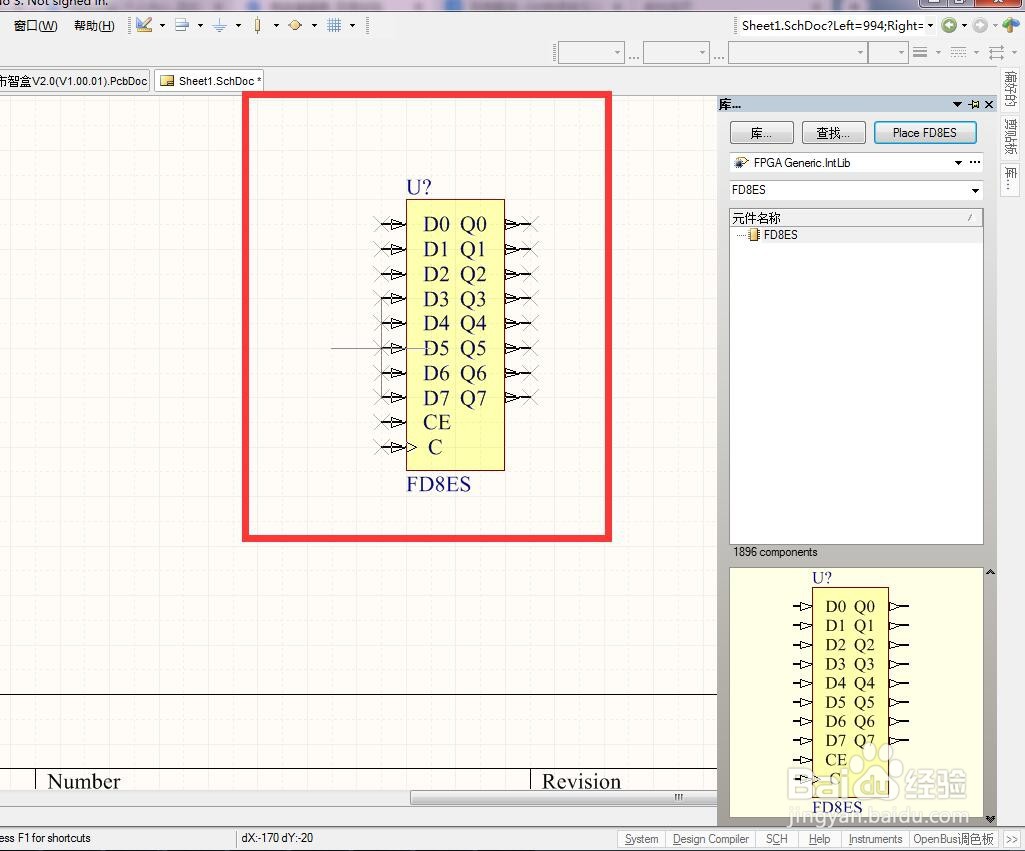
Task: Click the Design Compiler status bar button
Action: [x=711, y=839]
